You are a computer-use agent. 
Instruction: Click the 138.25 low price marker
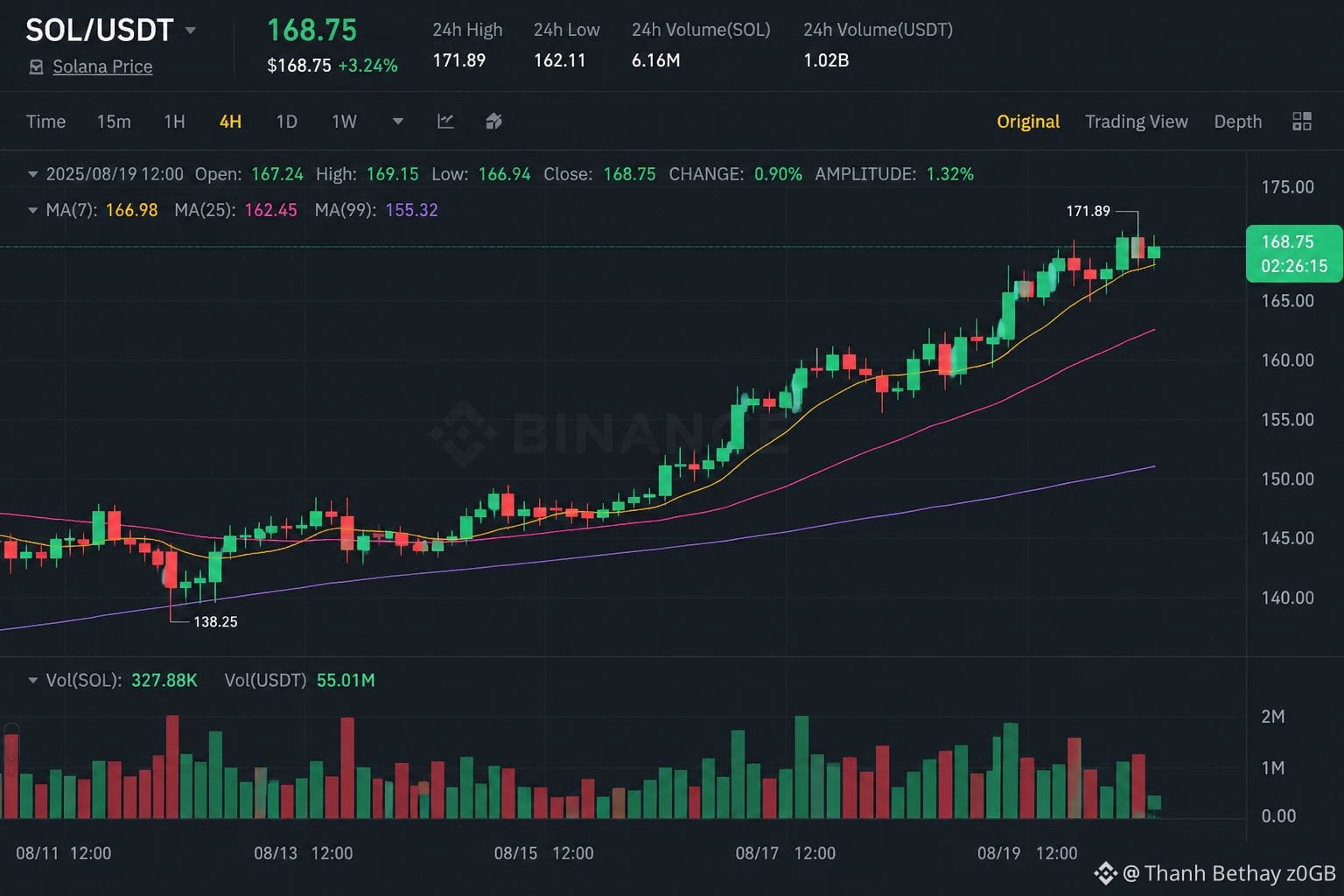tap(215, 621)
